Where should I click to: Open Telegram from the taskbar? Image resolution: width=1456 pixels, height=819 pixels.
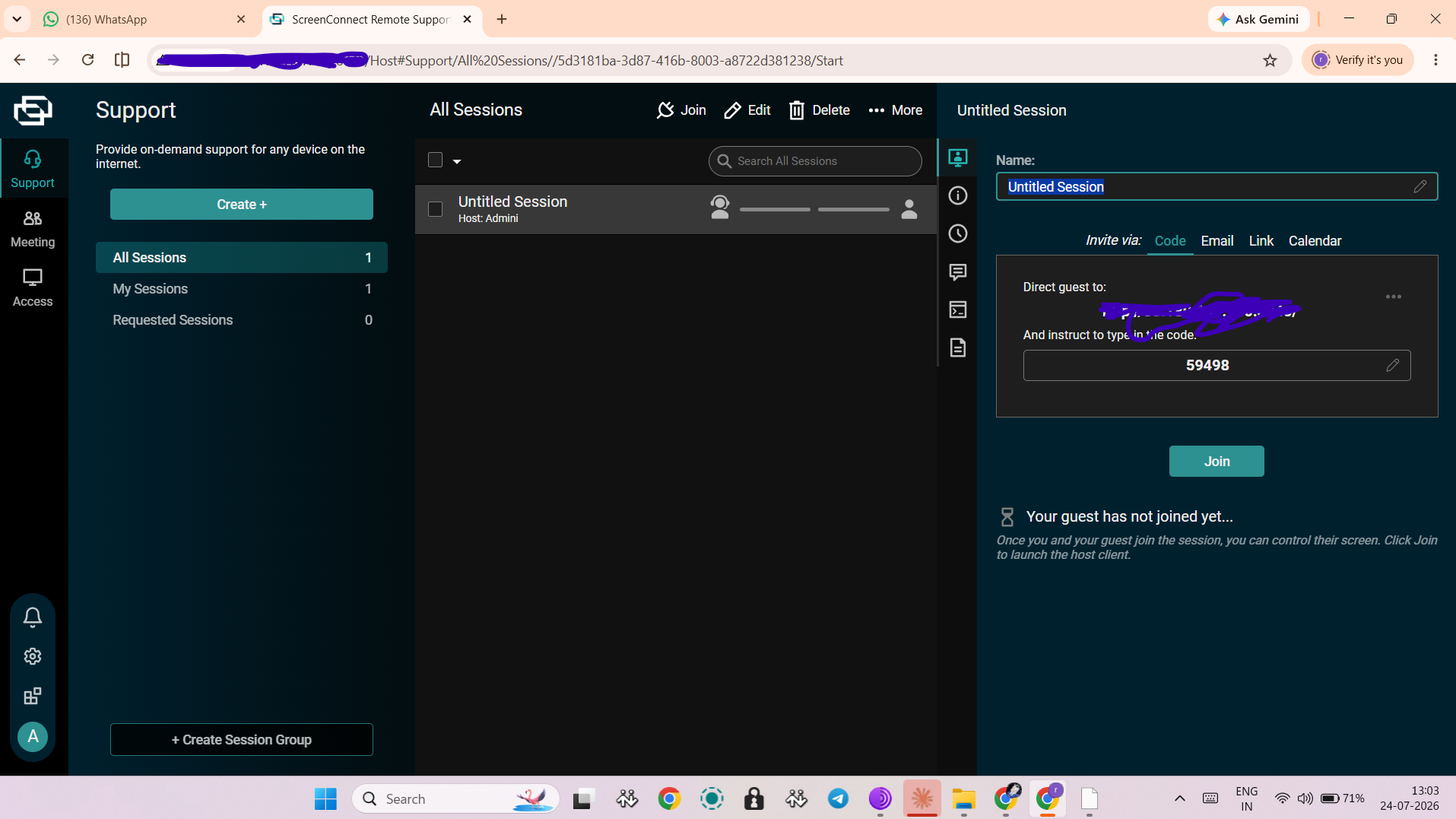tap(838, 798)
